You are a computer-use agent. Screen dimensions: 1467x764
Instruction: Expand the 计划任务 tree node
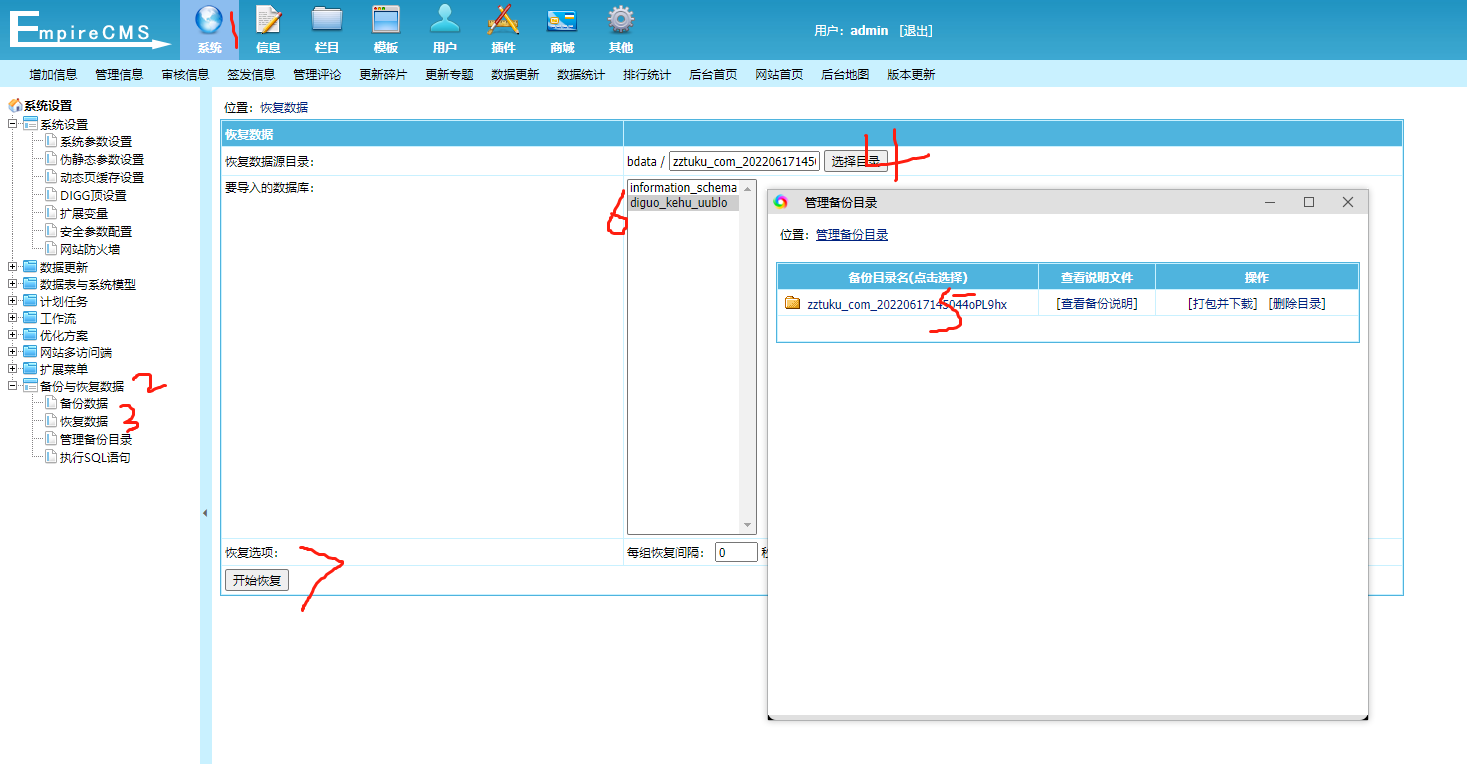[12, 301]
